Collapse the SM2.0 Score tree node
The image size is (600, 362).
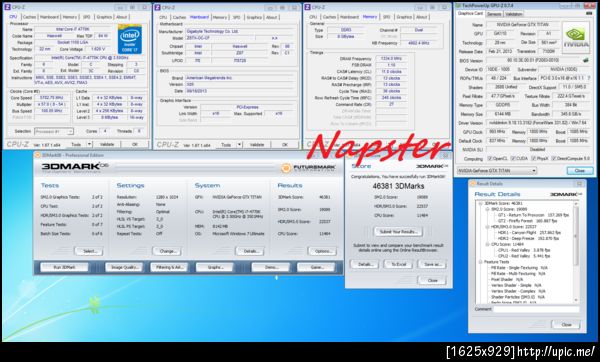click(x=488, y=209)
